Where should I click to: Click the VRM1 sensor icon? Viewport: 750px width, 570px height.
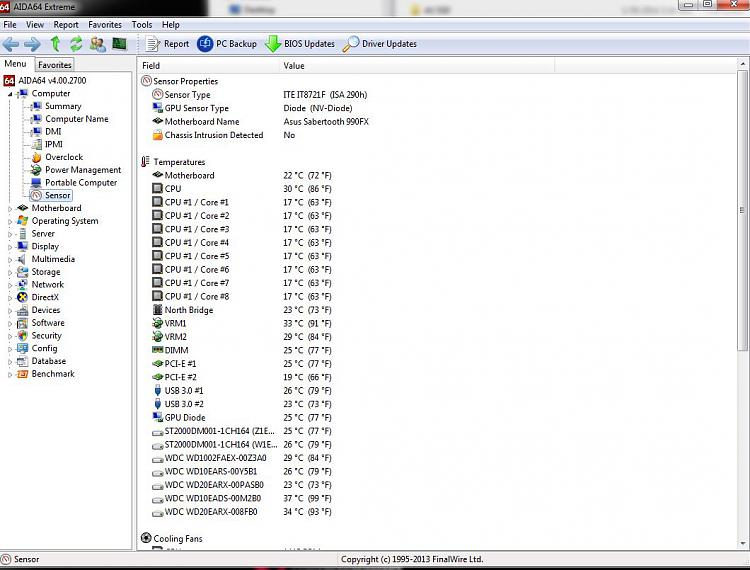[x=157, y=323]
